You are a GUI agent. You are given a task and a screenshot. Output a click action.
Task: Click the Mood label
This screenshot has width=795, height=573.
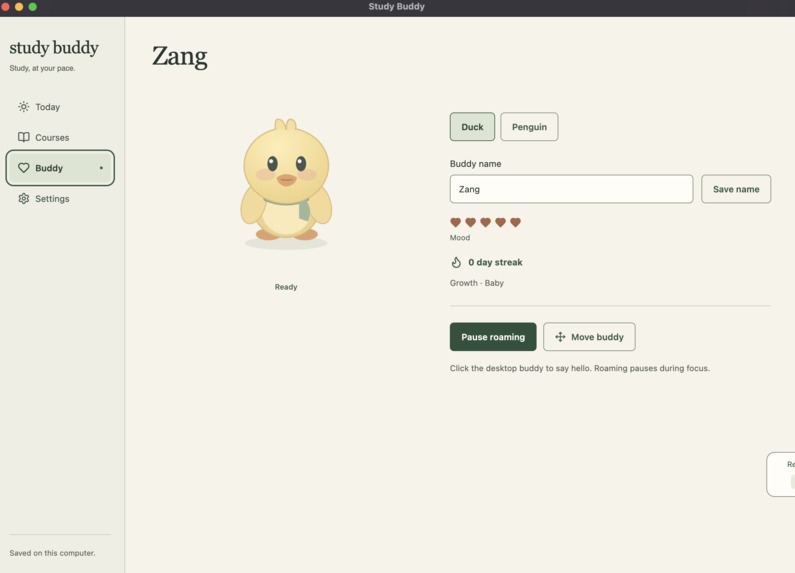[460, 238]
